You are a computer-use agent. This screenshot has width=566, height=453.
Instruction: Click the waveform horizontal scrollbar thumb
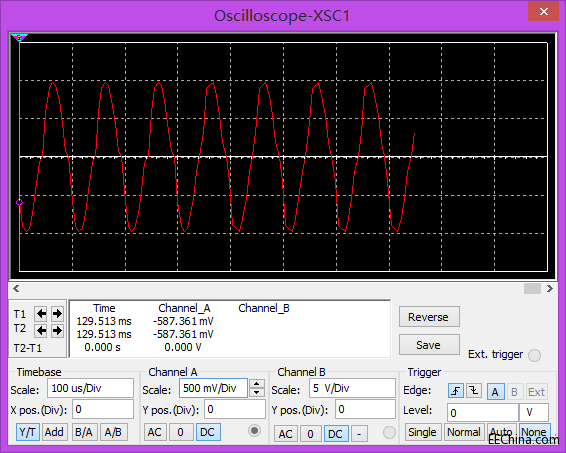pyautogui.click(x=532, y=288)
